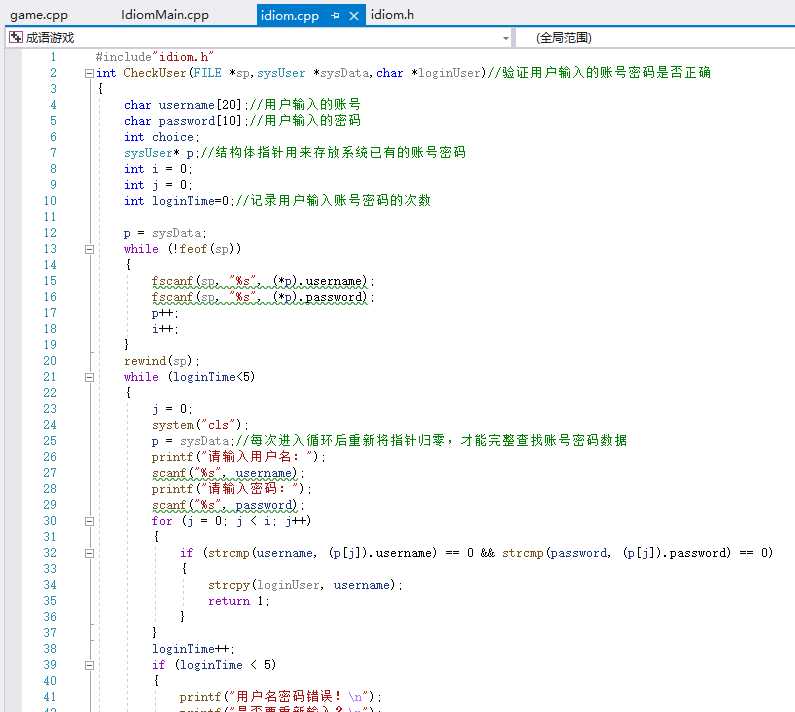Click the p = sysData; statement on line 12

click(x=165, y=233)
